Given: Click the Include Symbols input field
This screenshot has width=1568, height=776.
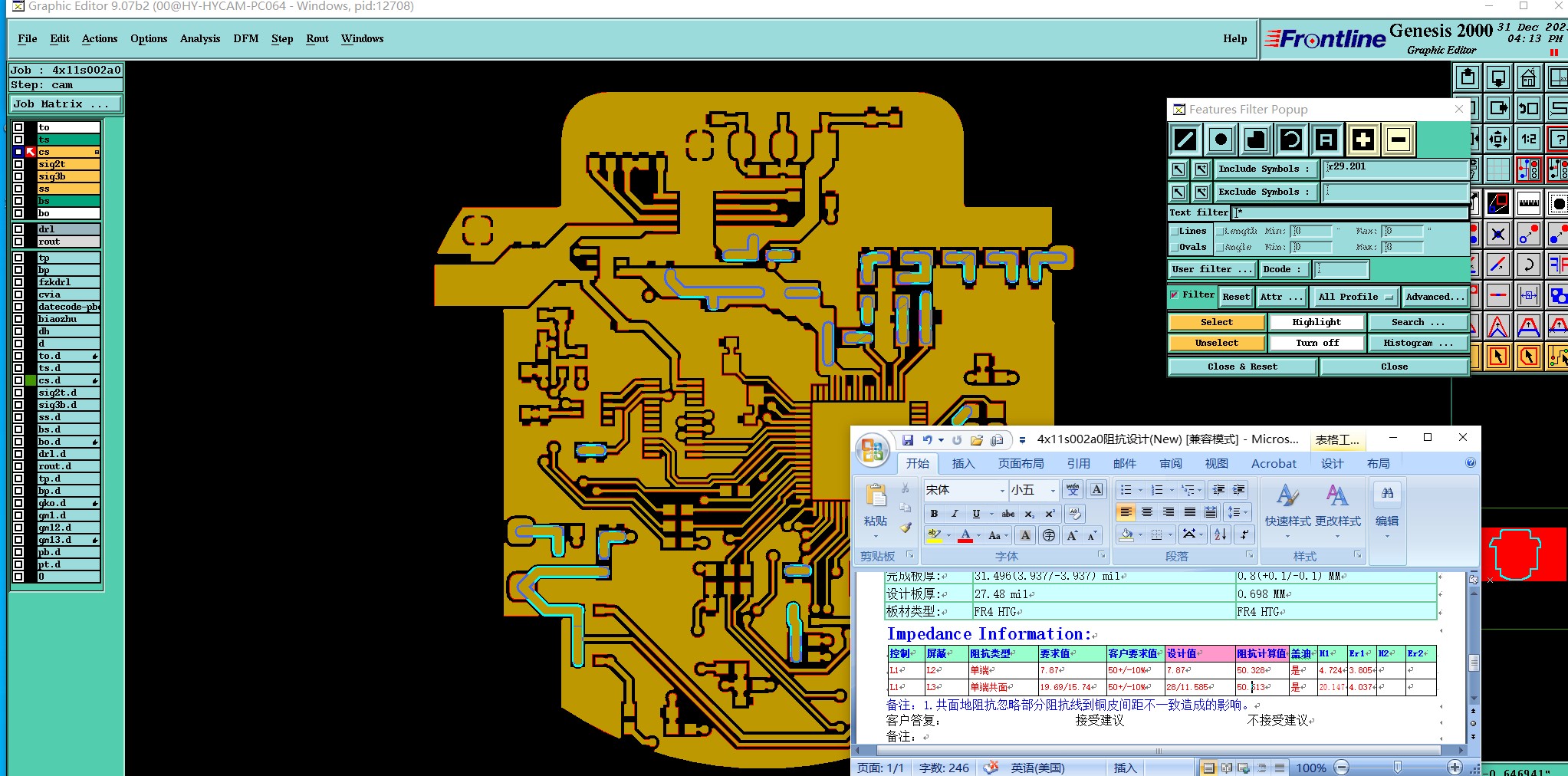Looking at the screenshot, I should pos(1395,169).
